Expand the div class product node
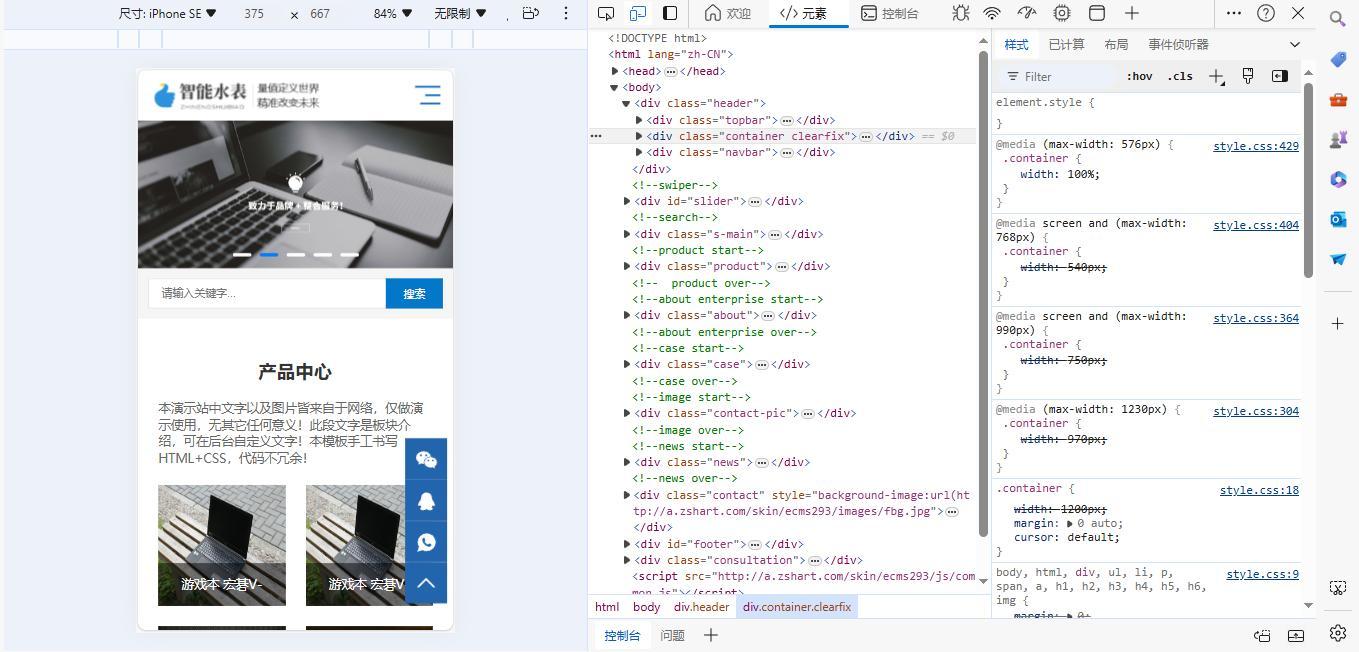 pos(627,266)
